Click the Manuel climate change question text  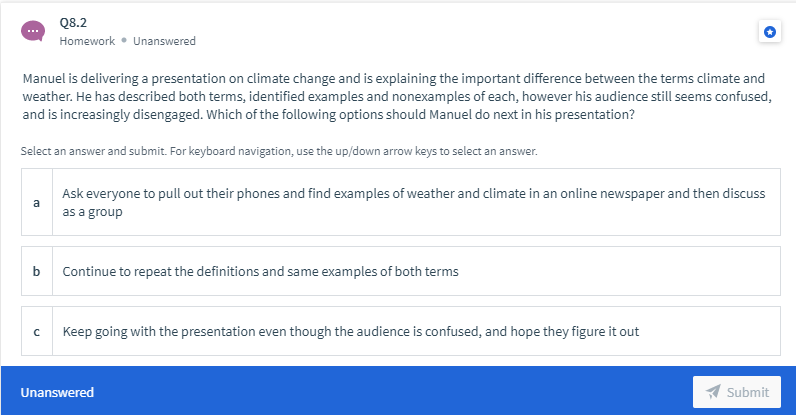[x=397, y=97]
